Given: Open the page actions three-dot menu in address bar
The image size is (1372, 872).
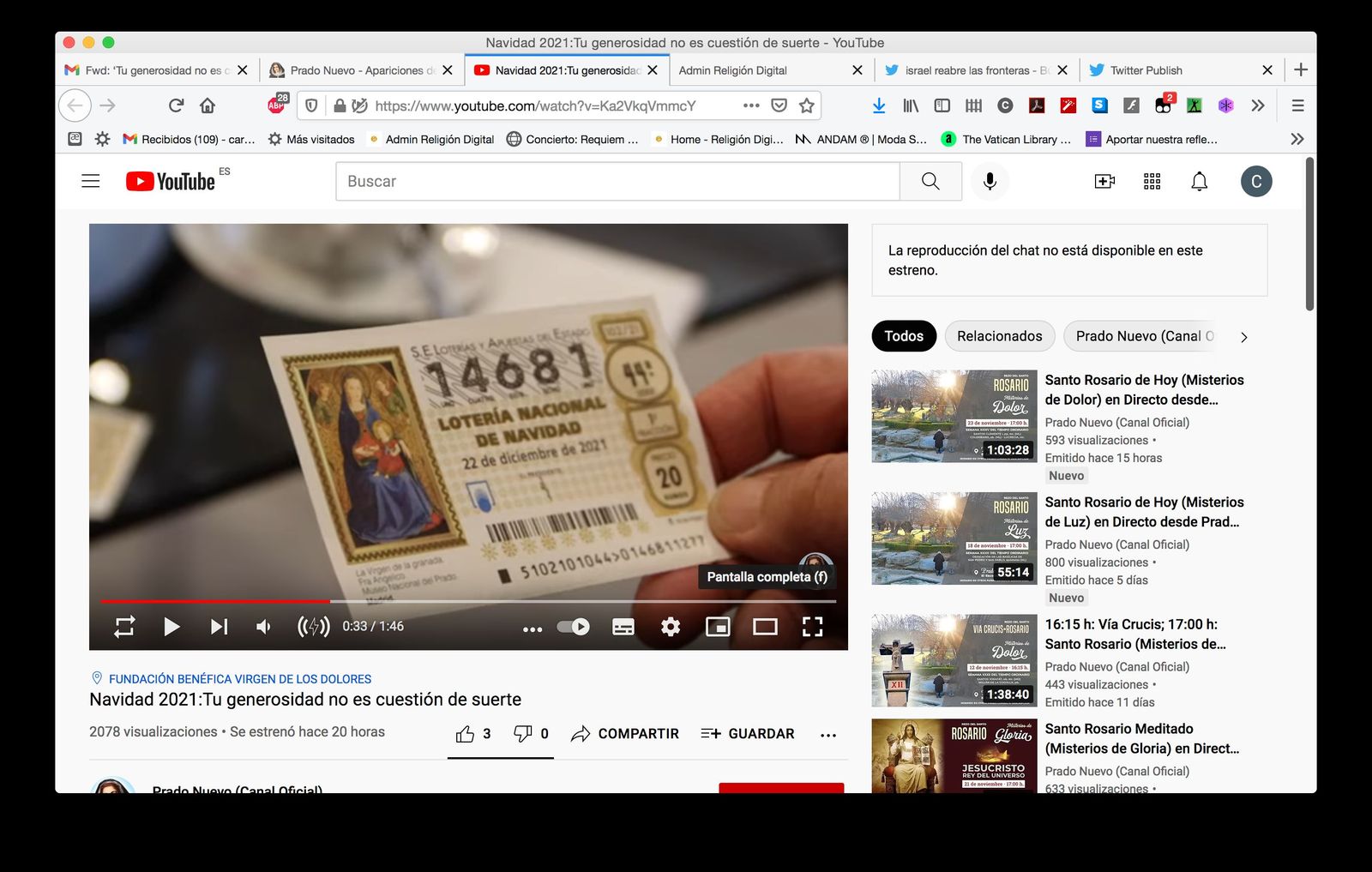Looking at the screenshot, I should tap(750, 105).
